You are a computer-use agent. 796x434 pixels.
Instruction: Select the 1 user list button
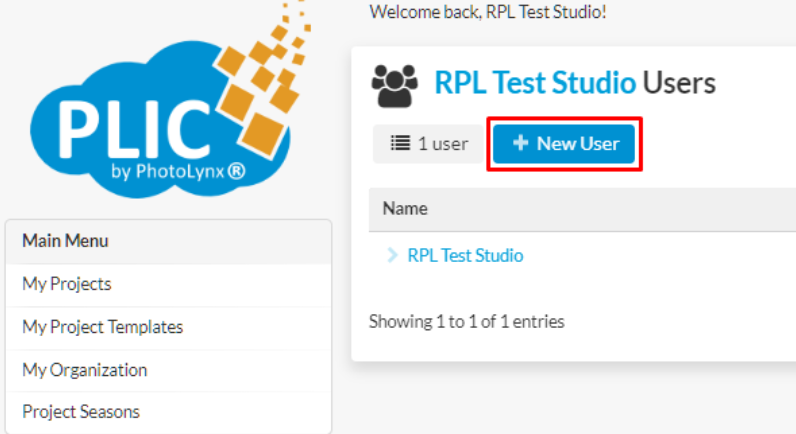[428, 144]
